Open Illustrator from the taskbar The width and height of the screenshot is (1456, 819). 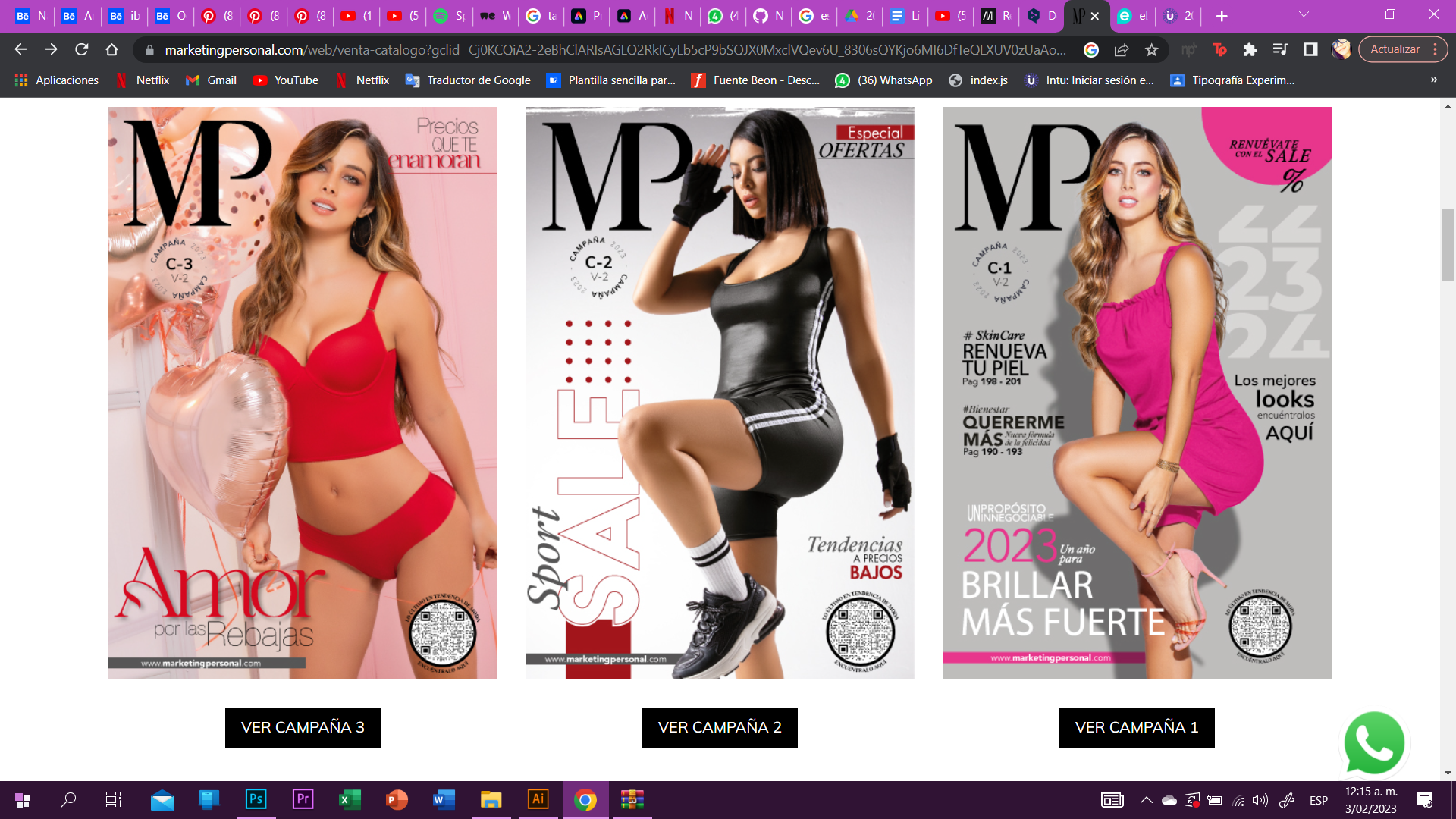[538, 799]
